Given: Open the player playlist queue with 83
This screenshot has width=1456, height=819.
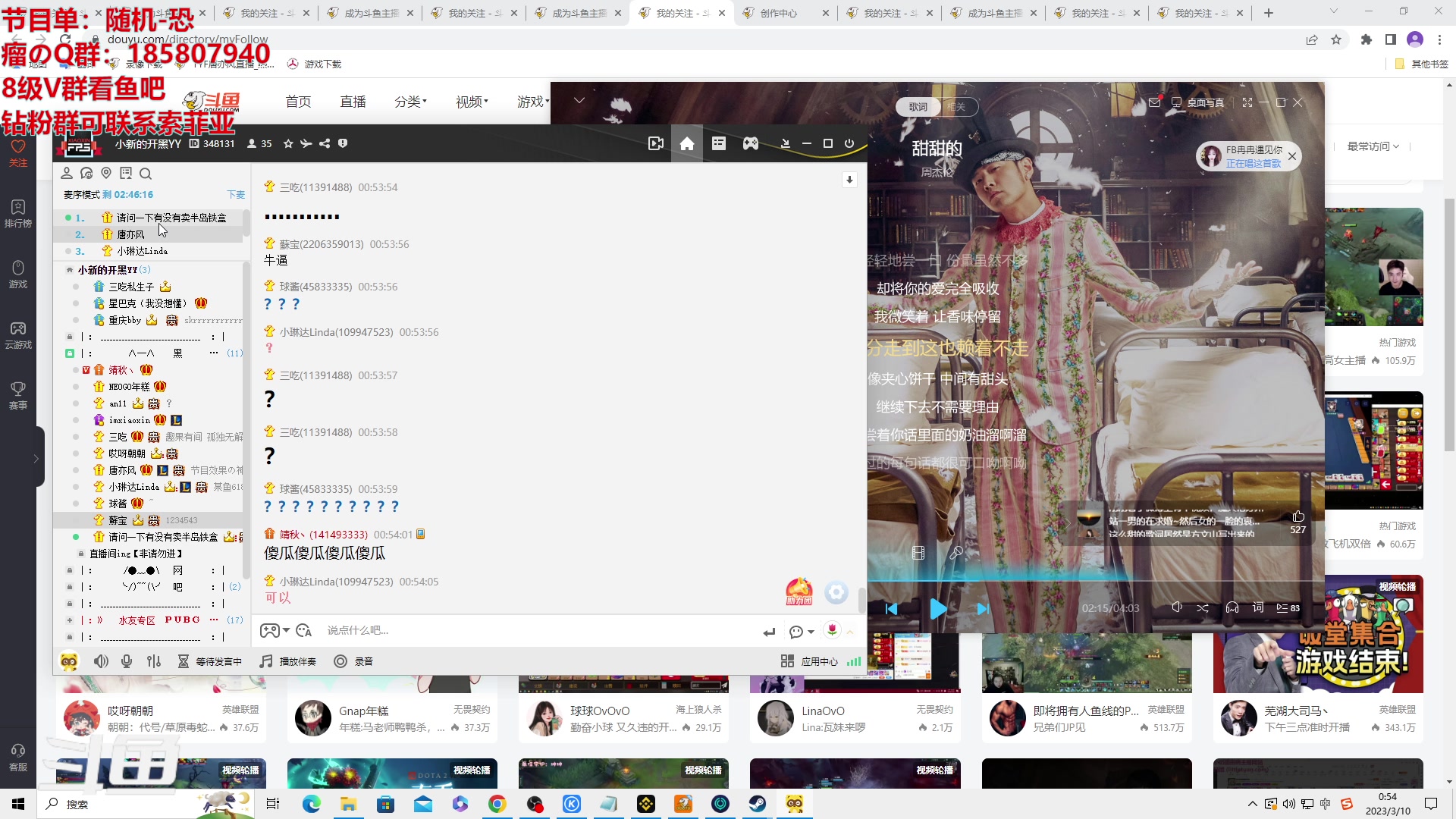Looking at the screenshot, I should [x=1288, y=607].
